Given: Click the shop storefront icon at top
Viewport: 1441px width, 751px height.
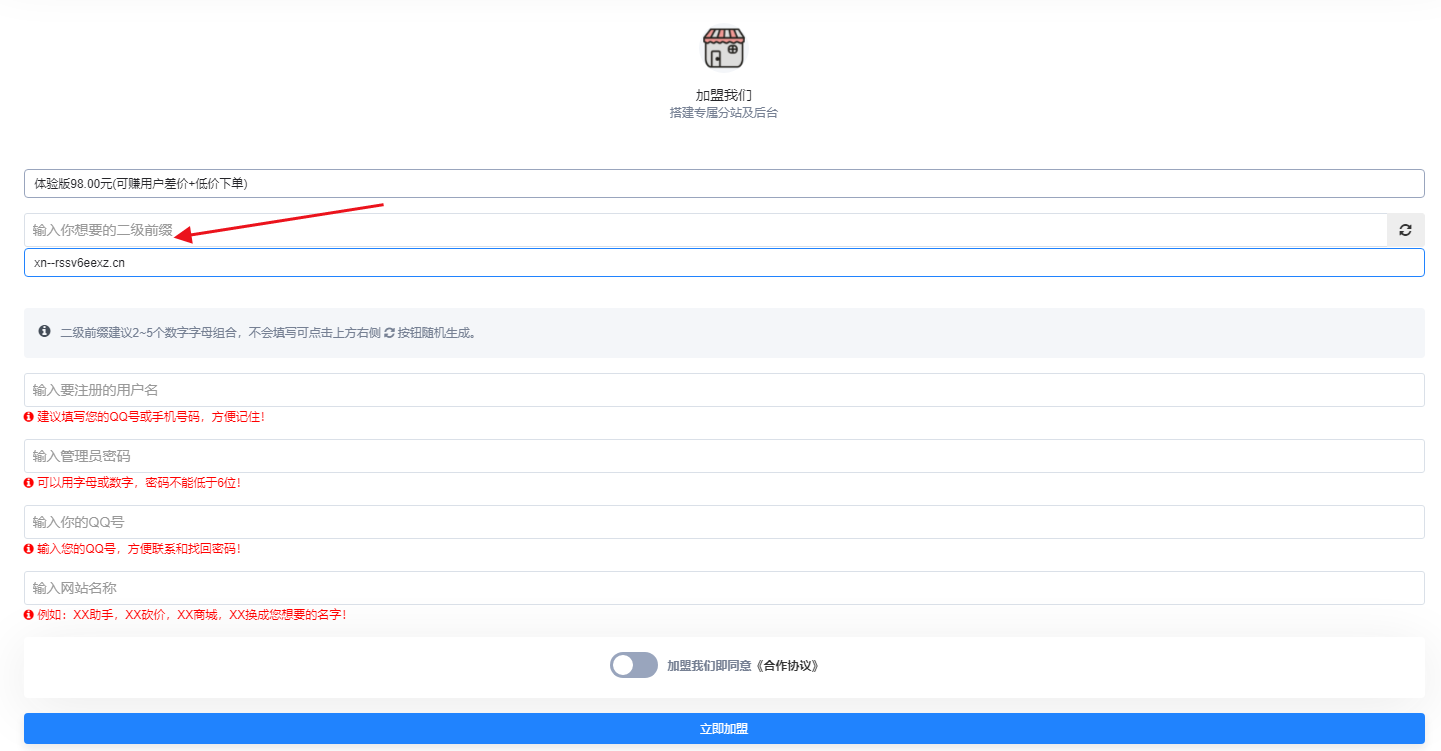Looking at the screenshot, I should (723, 47).
